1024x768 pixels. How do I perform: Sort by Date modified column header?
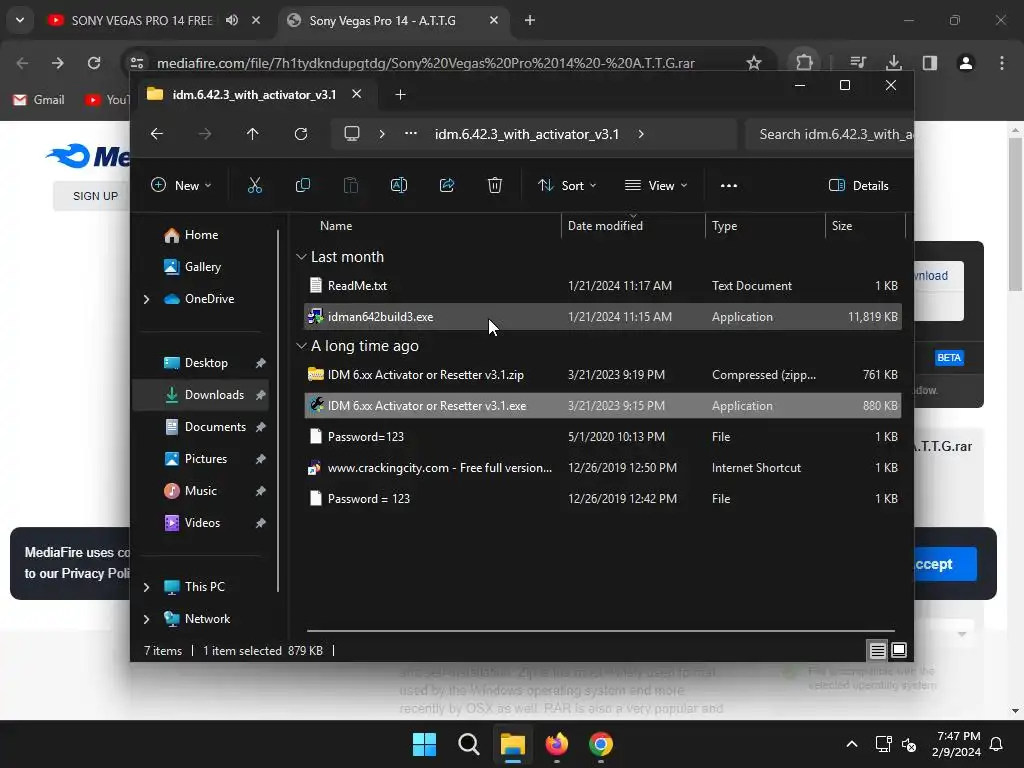605,226
